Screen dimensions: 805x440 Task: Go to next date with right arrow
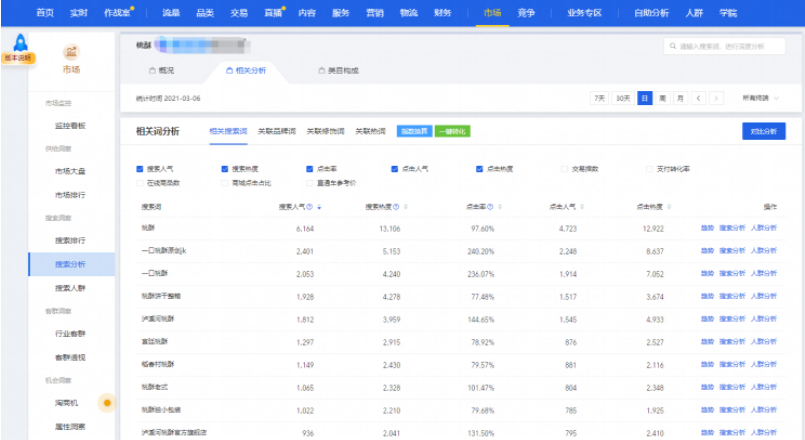pos(716,98)
